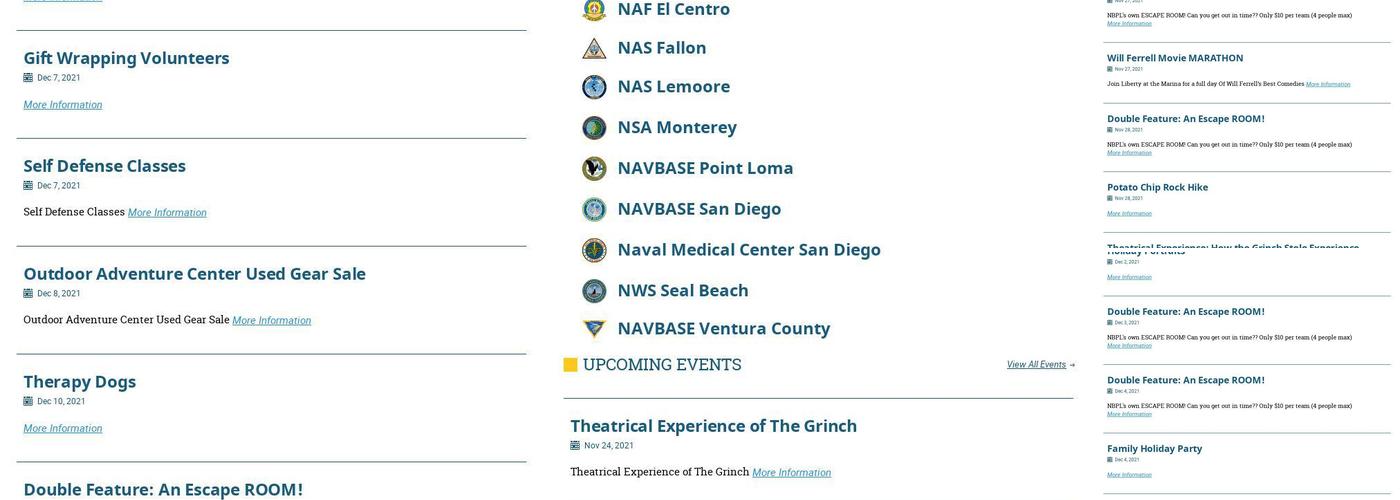The width and height of the screenshot is (1400, 500).
Task: Click the NAS Fallon base emblem icon
Action: (594, 48)
